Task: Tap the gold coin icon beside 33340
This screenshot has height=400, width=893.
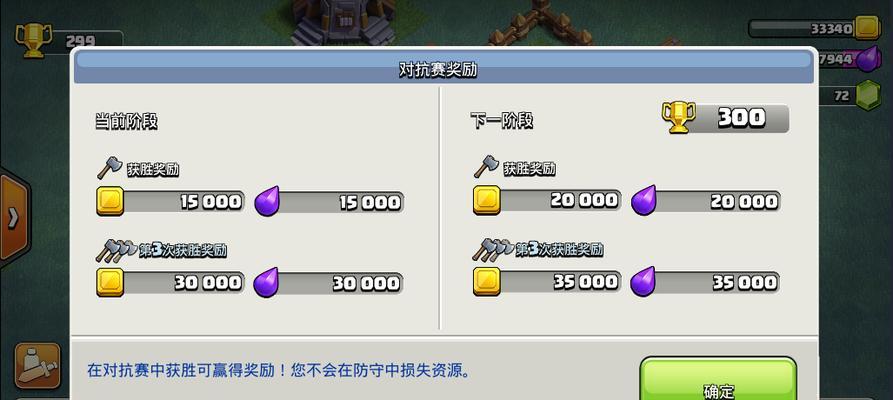Action: (x=867, y=28)
